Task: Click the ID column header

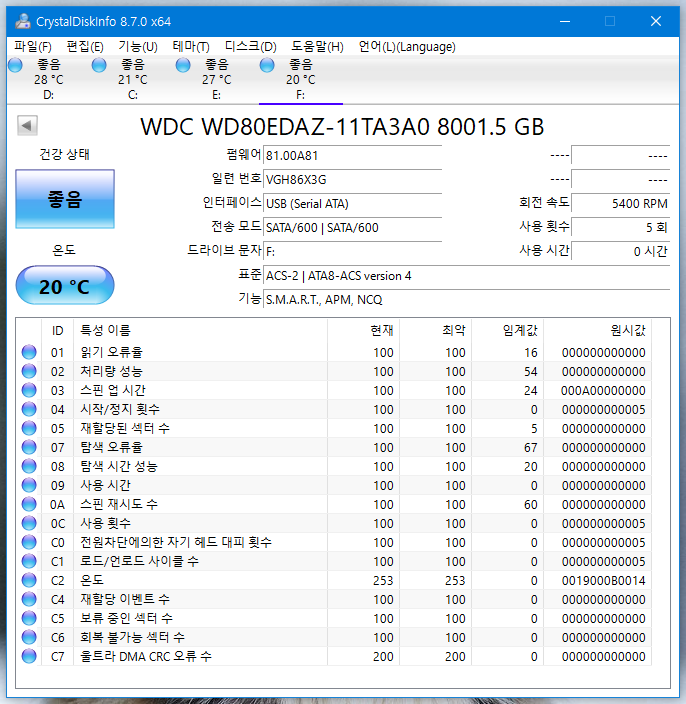Action: [57, 331]
